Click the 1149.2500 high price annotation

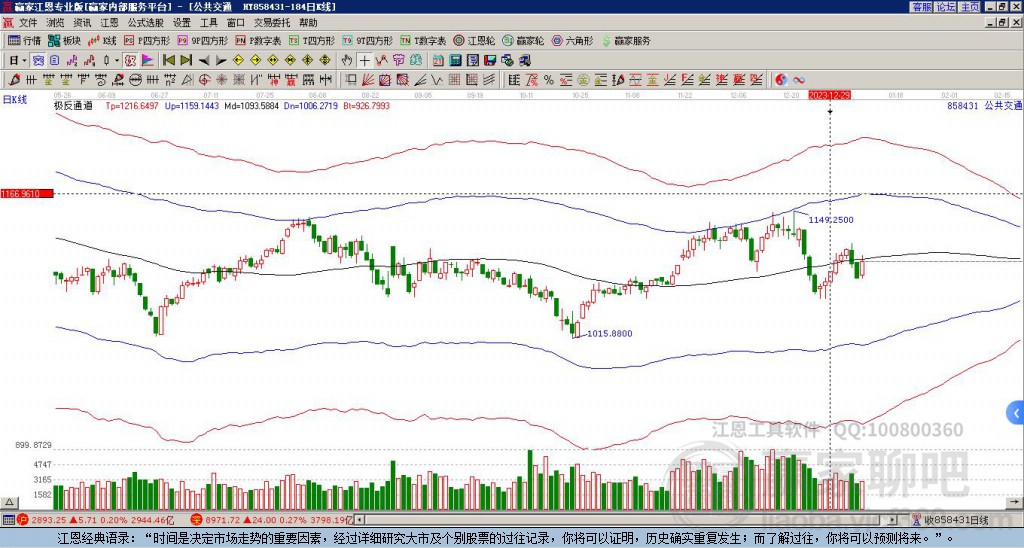[831, 220]
